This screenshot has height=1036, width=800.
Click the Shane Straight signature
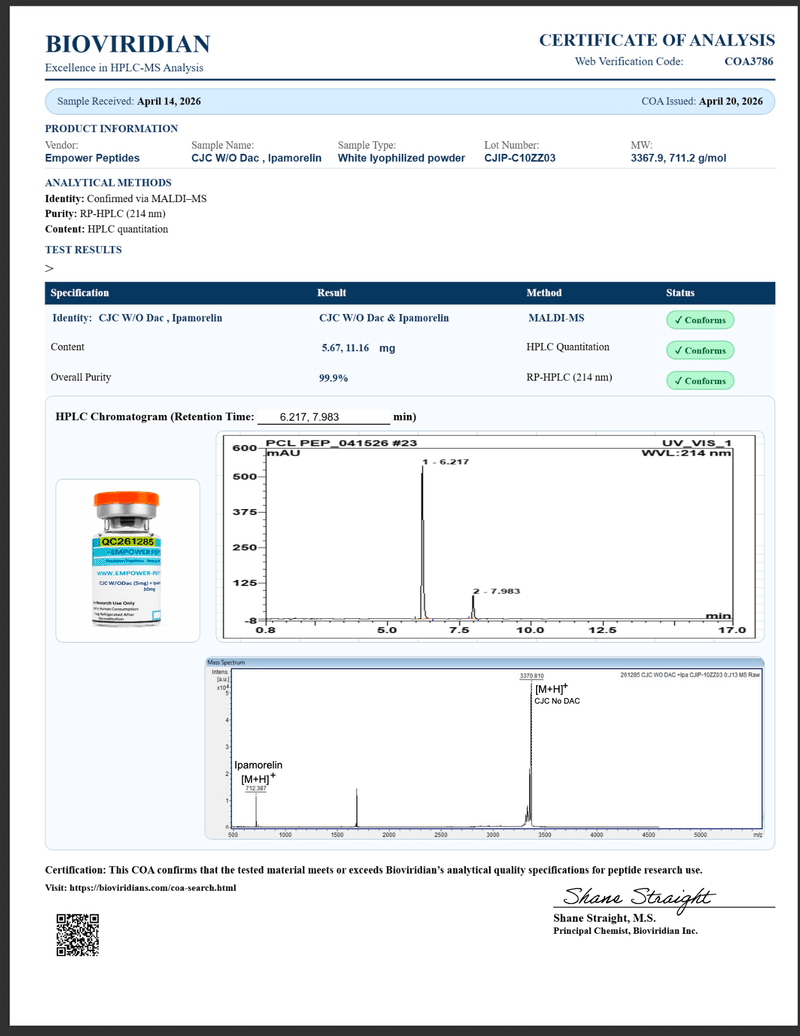[x=638, y=897]
